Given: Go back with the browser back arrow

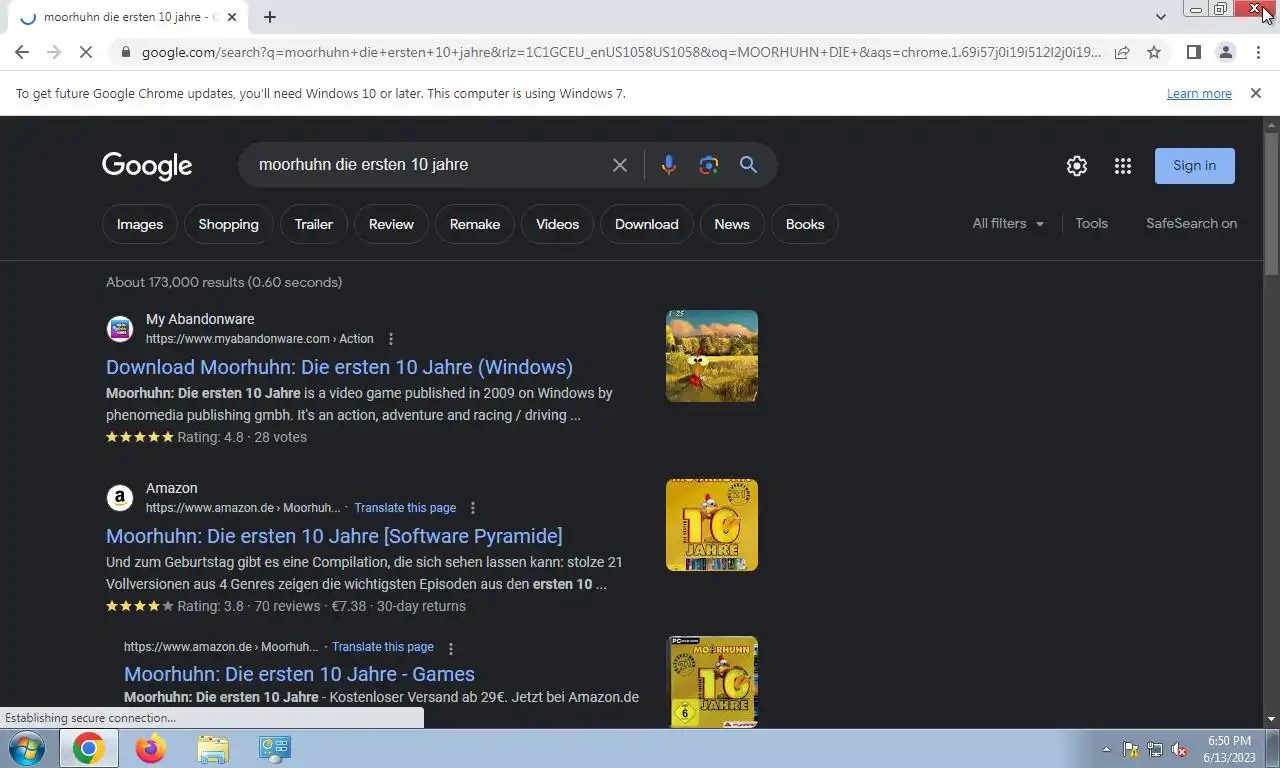Looking at the screenshot, I should point(22,52).
